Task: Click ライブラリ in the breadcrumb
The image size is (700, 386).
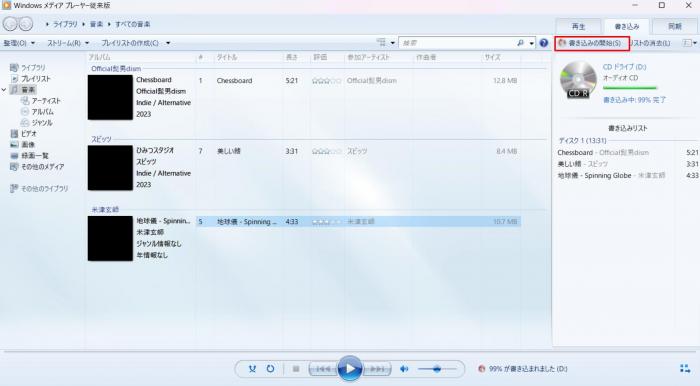Action: [65, 24]
